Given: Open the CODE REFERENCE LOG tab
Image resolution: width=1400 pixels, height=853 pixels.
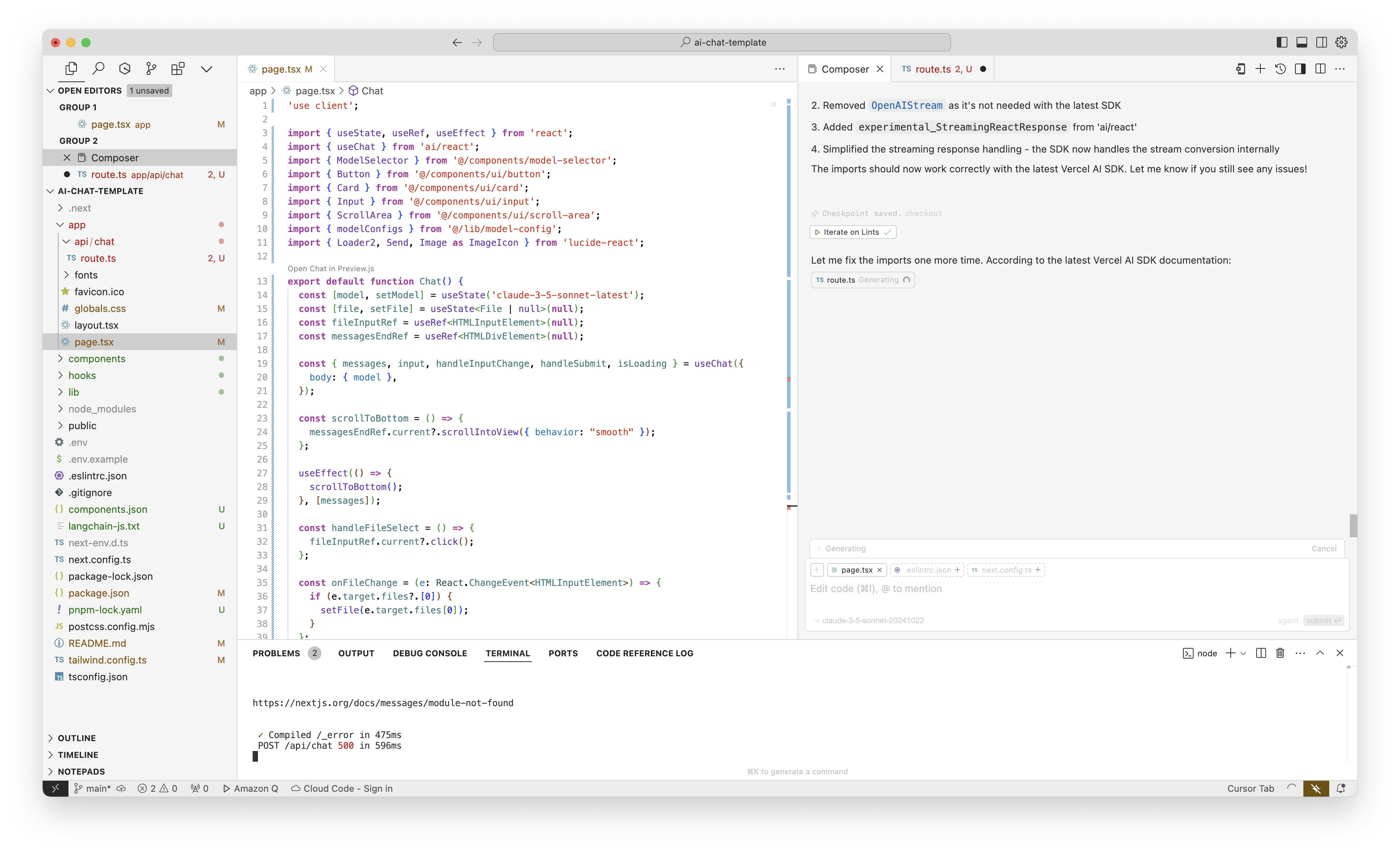Looking at the screenshot, I should 644,653.
